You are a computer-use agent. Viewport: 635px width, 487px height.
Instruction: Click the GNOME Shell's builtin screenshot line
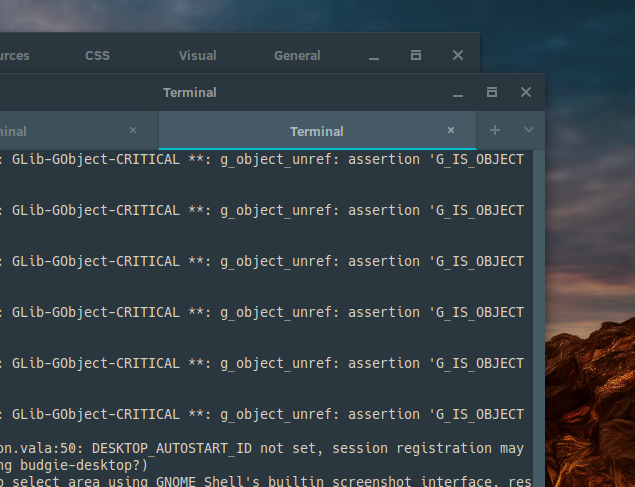[x=266, y=481]
